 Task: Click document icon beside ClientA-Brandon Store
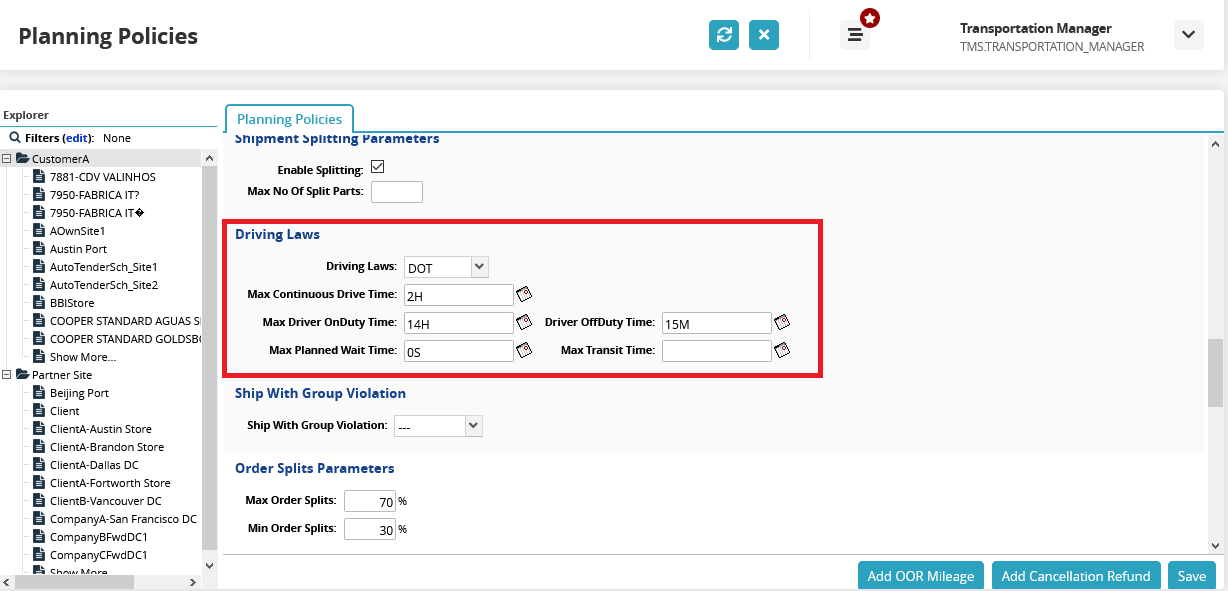click(x=40, y=447)
